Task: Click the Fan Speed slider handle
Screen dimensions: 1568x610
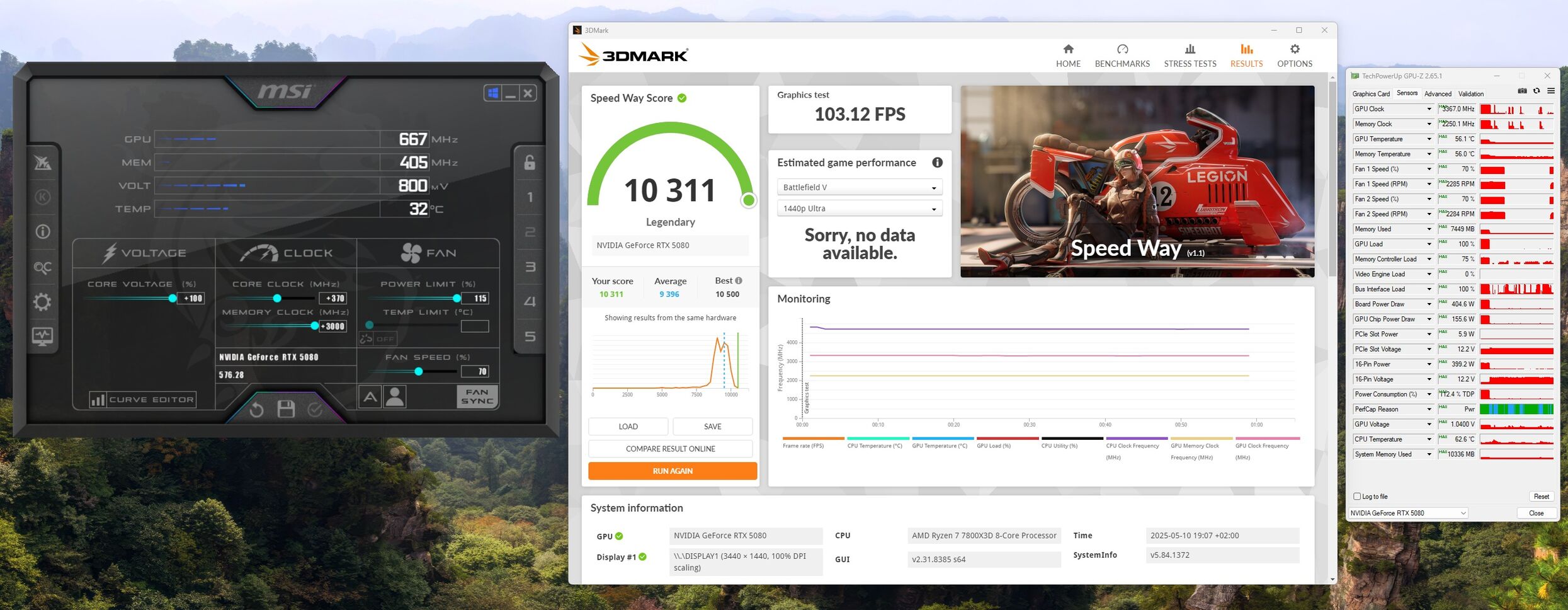Action: pos(418,372)
